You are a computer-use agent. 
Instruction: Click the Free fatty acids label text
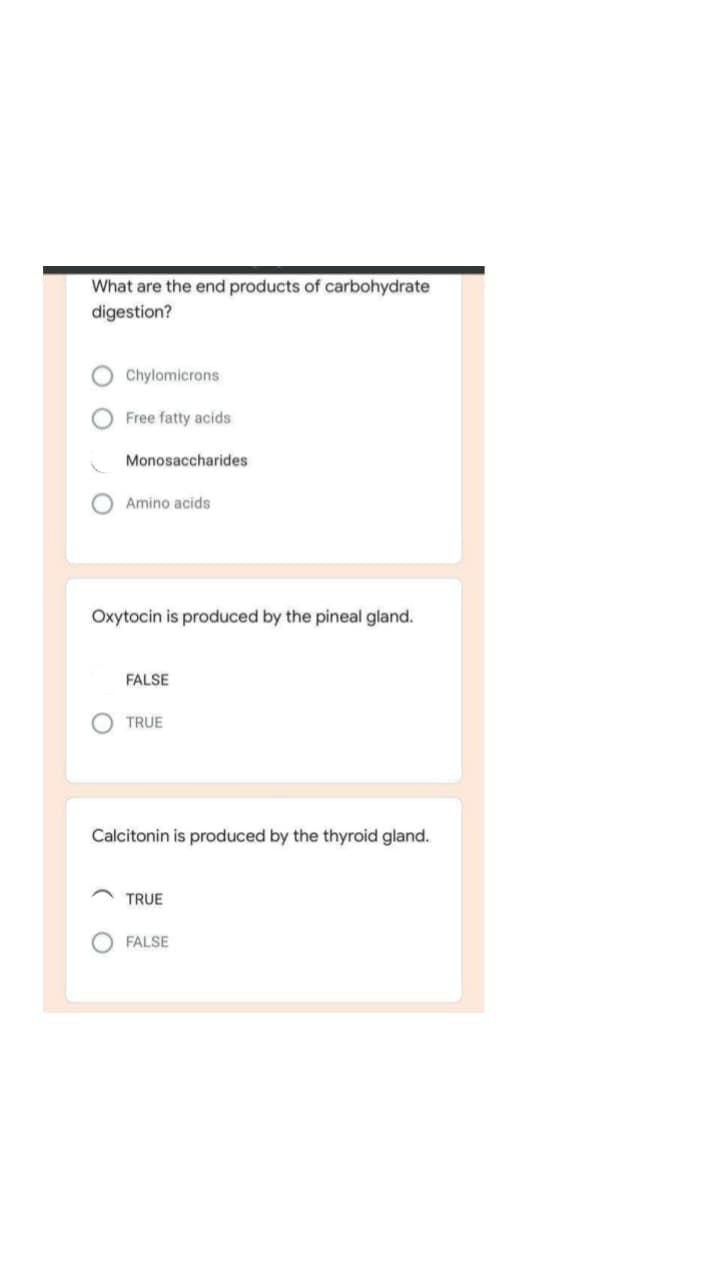tap(178, 418)
